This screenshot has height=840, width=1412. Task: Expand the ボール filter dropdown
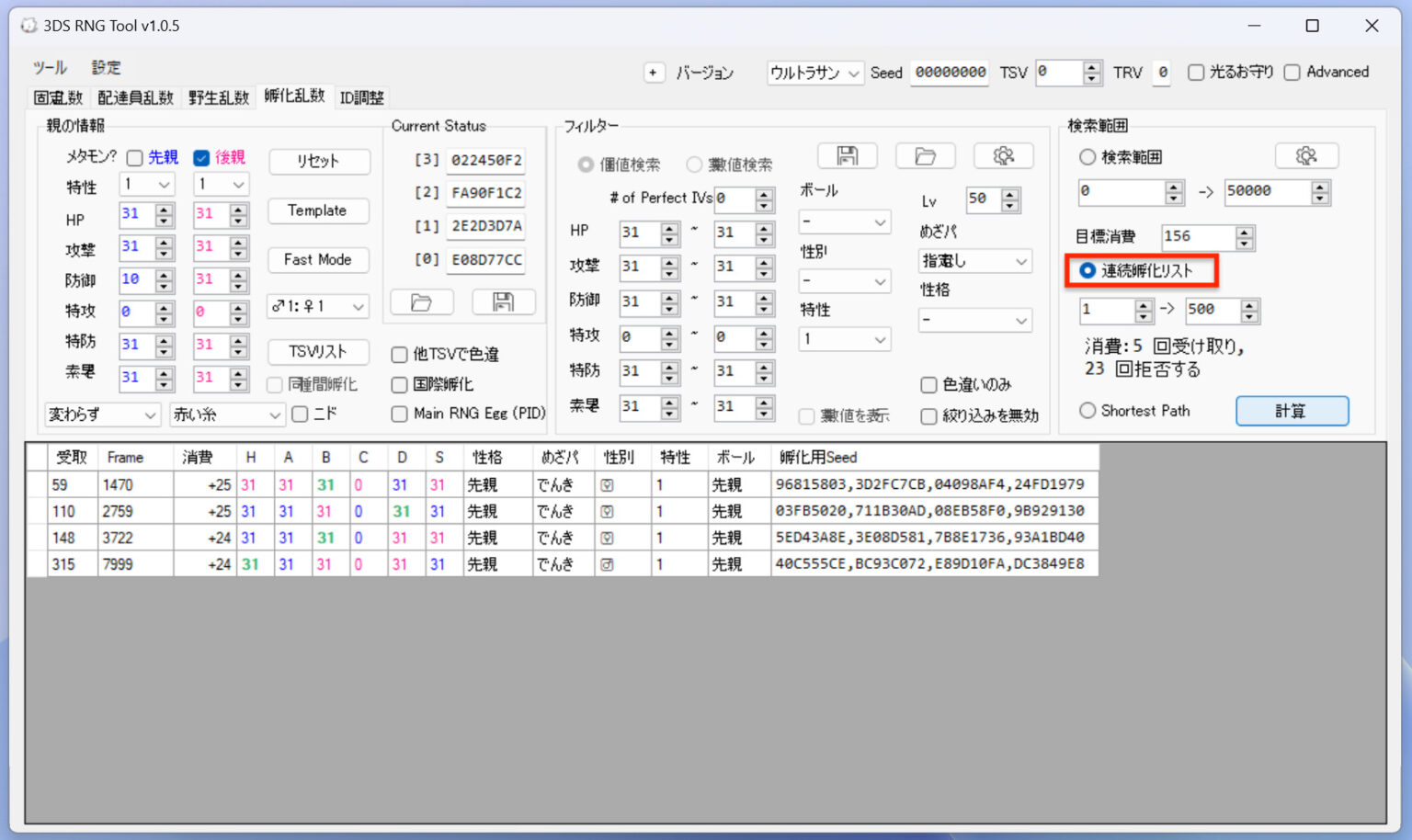844,222
